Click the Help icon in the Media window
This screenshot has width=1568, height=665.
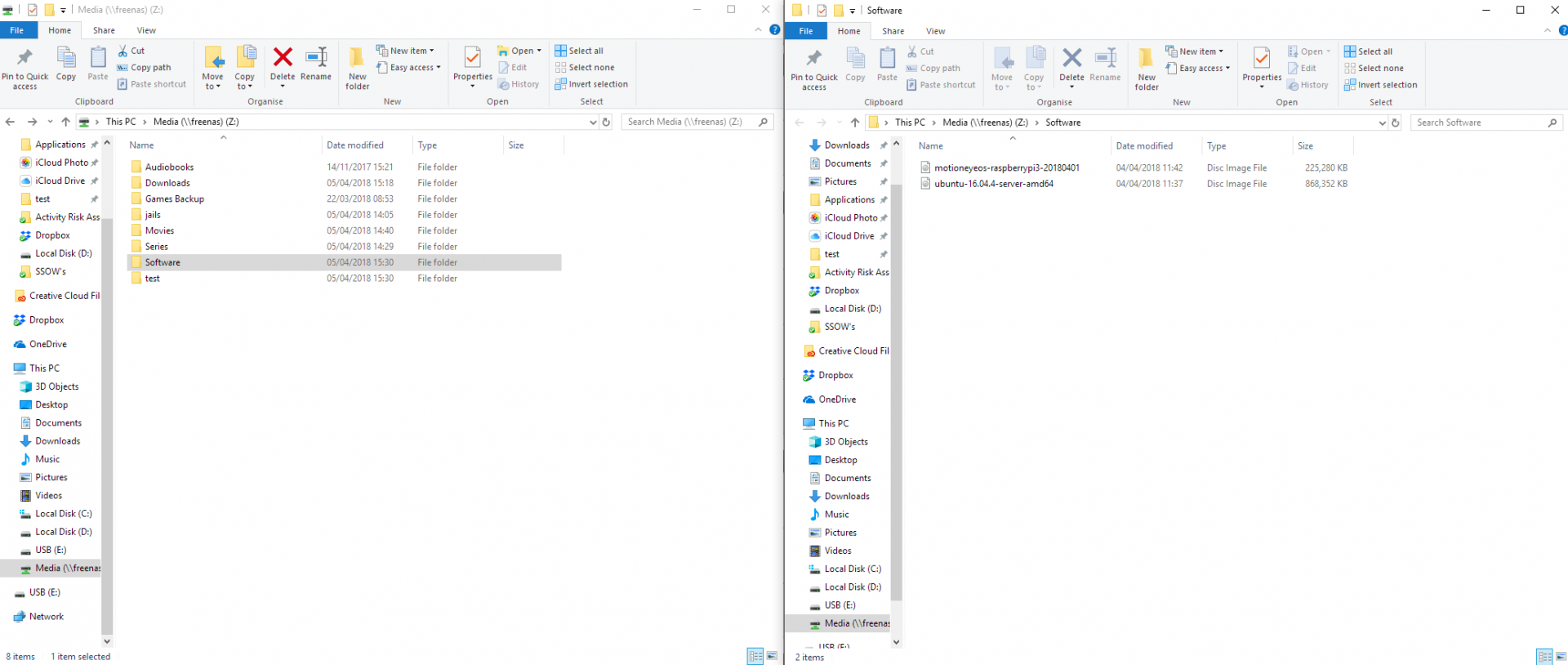click(775, 30)
